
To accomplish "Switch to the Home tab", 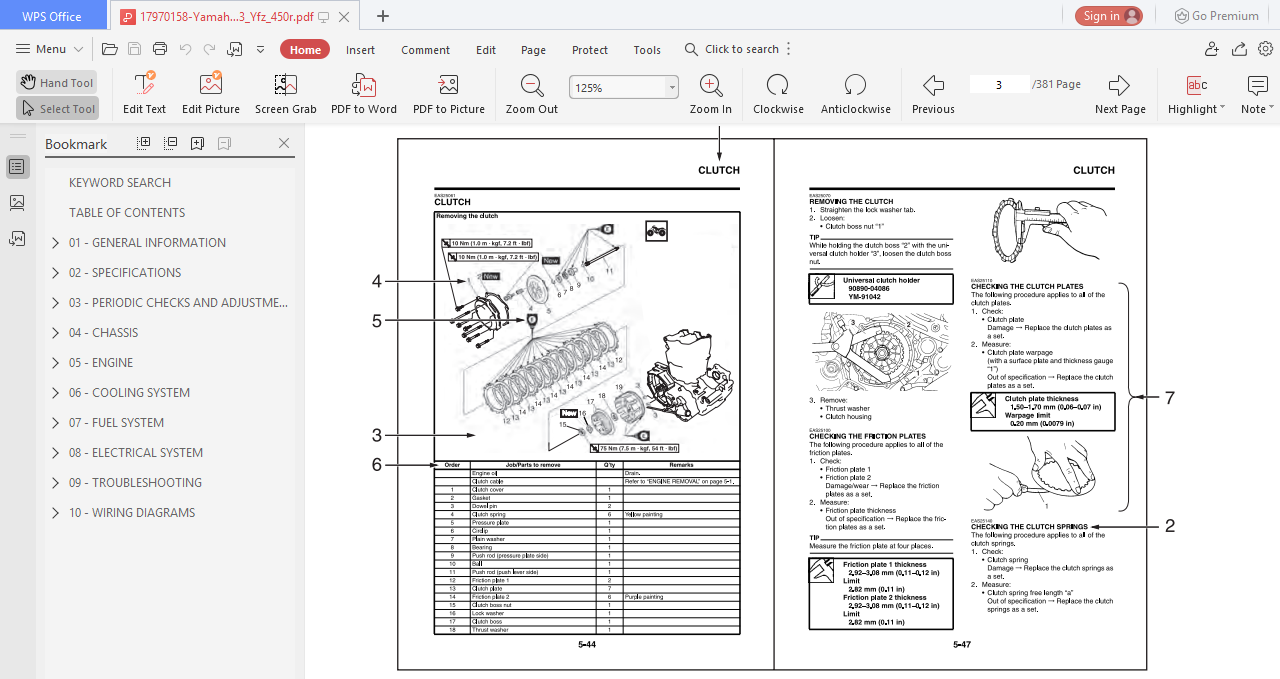I will [305, 50].
